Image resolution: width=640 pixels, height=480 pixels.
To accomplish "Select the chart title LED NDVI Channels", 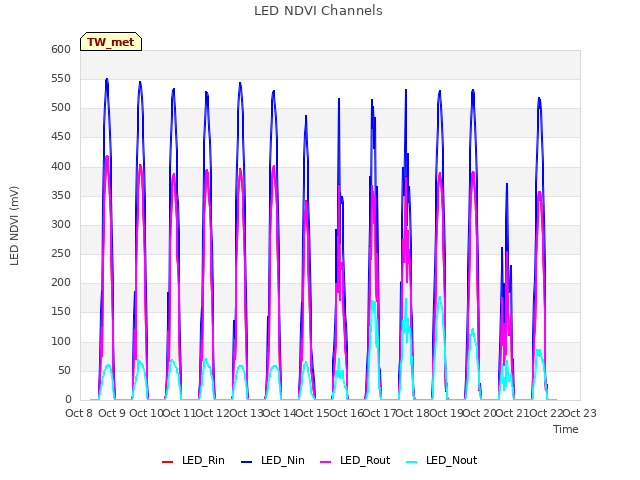I will tap(318, 11).
